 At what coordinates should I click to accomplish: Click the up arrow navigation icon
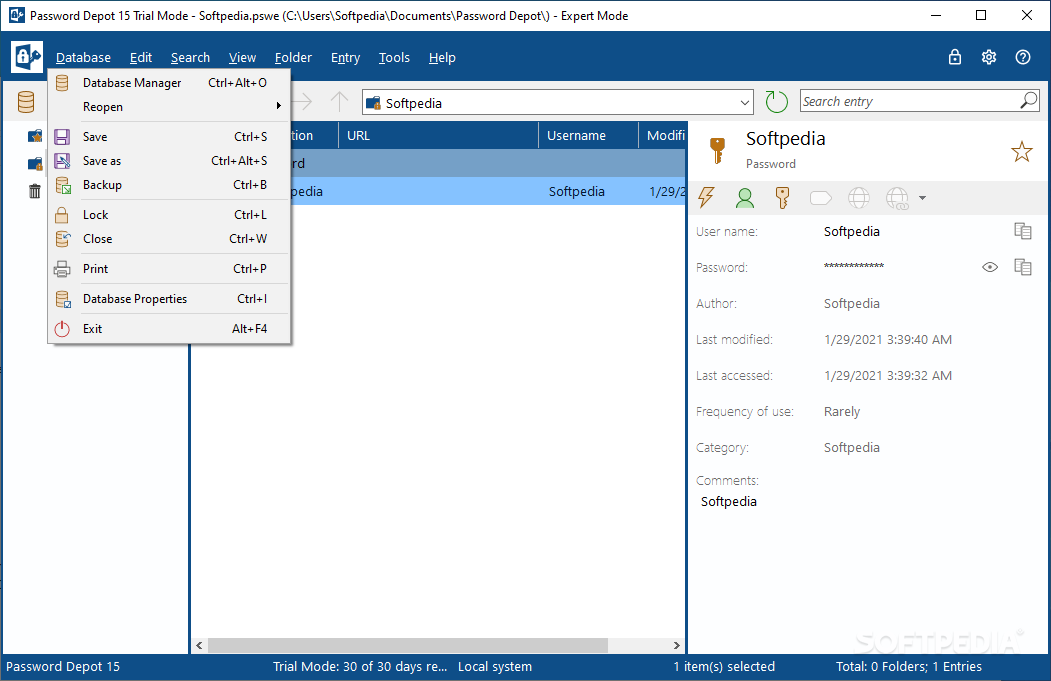pos(340,102)
